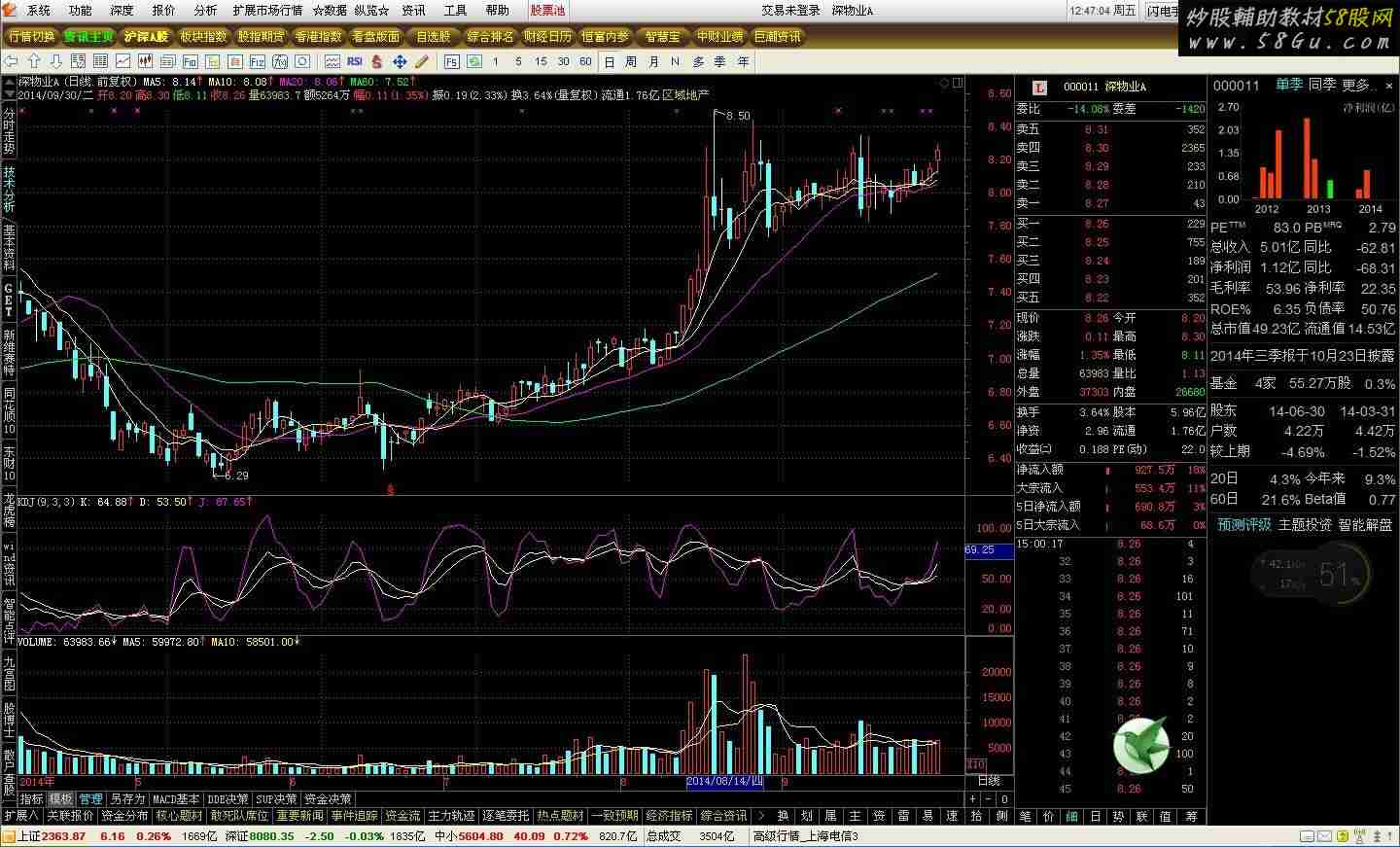This screenshot has height=847, width=1400.
Task: Click the F10 company info icon
Action: click(x=191, y=61)
